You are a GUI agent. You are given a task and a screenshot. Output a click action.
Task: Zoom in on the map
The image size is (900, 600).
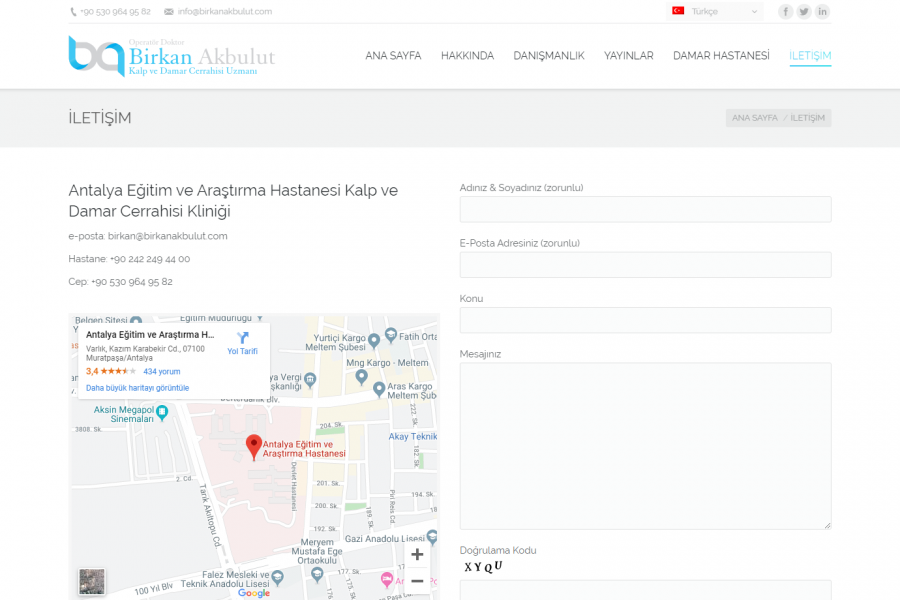click(x=417, y=555)
